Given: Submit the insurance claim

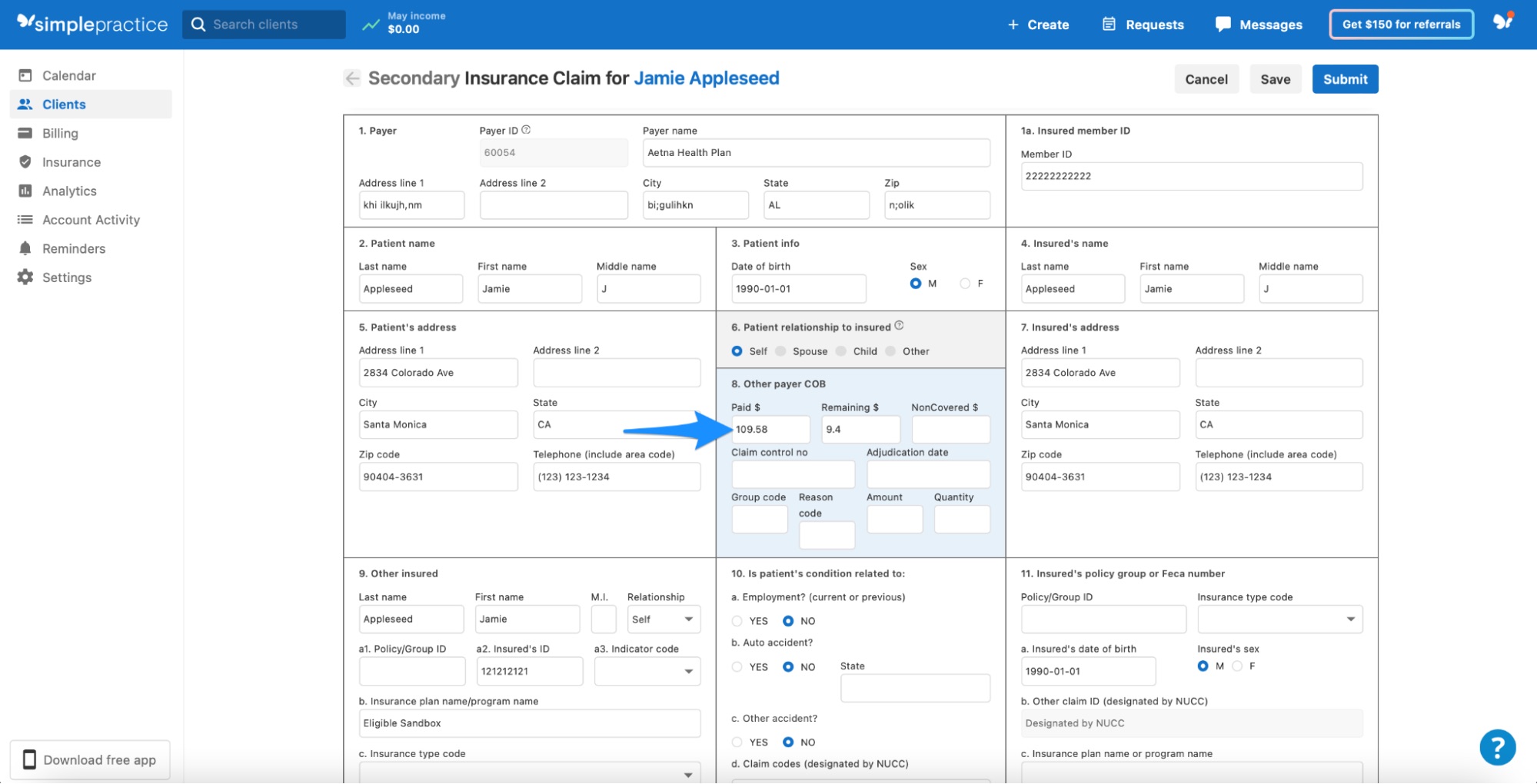Looking at the screenshot, I should (1345, 78).
